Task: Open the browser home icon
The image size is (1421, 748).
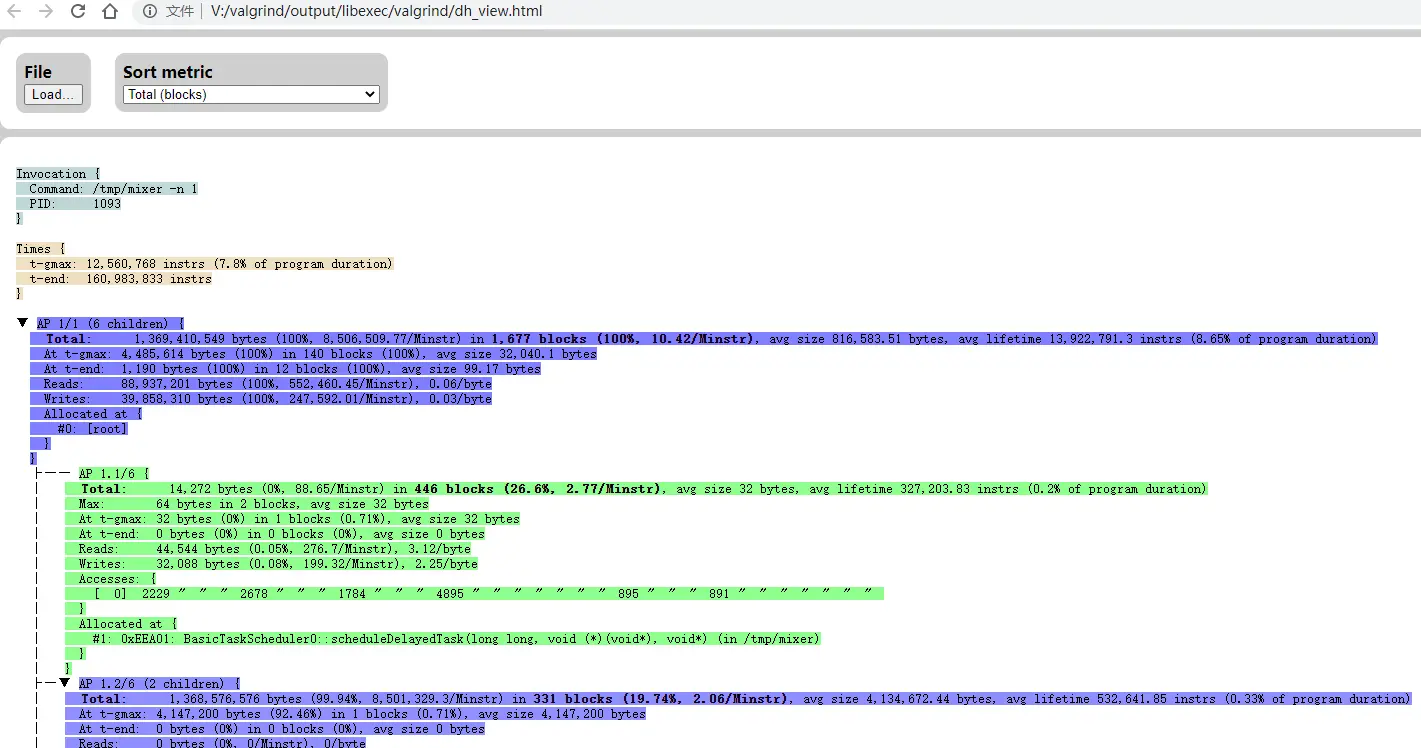Action: [x=110, y=11]
